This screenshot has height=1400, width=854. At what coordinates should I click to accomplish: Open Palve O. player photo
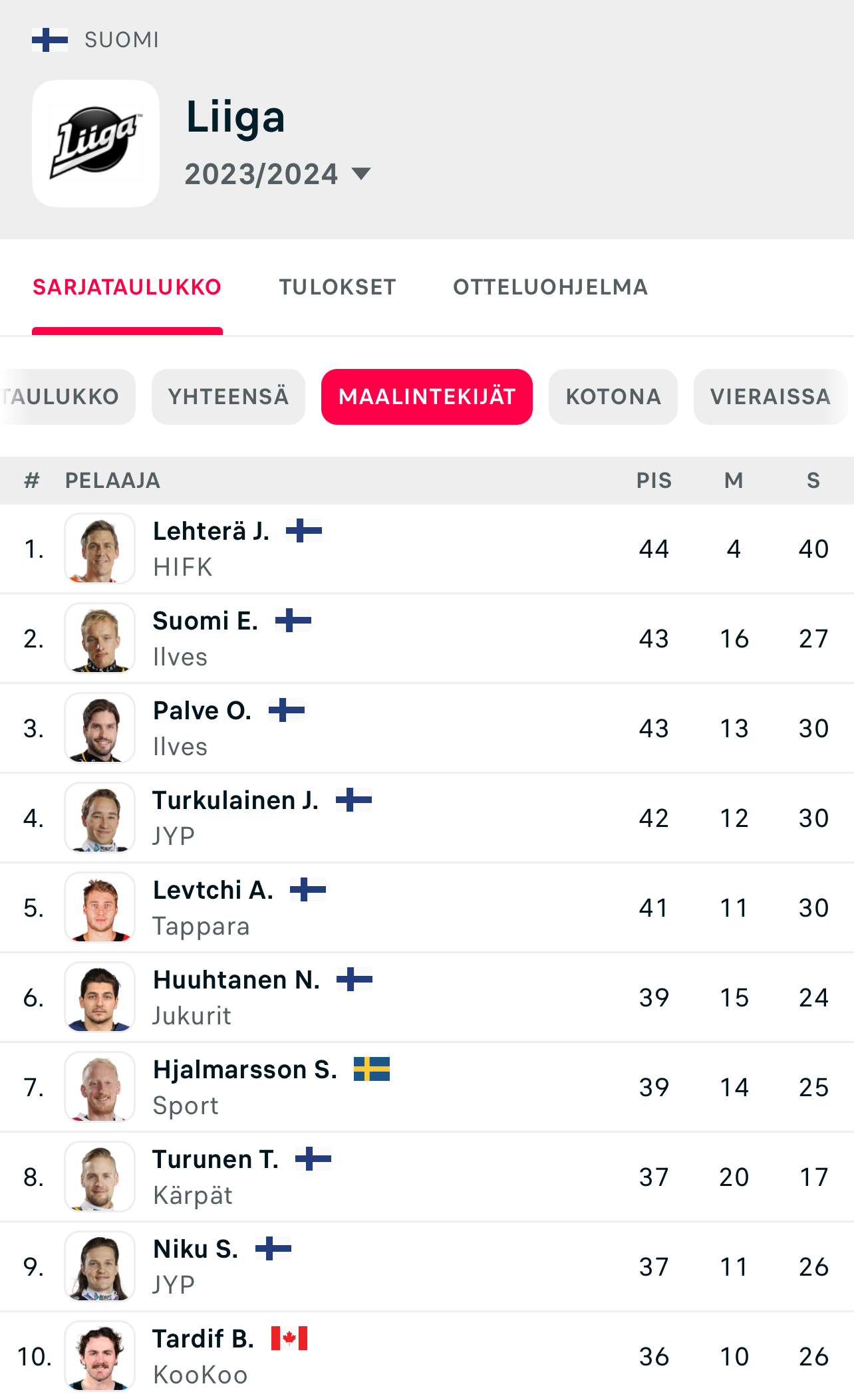click(100, 728)
